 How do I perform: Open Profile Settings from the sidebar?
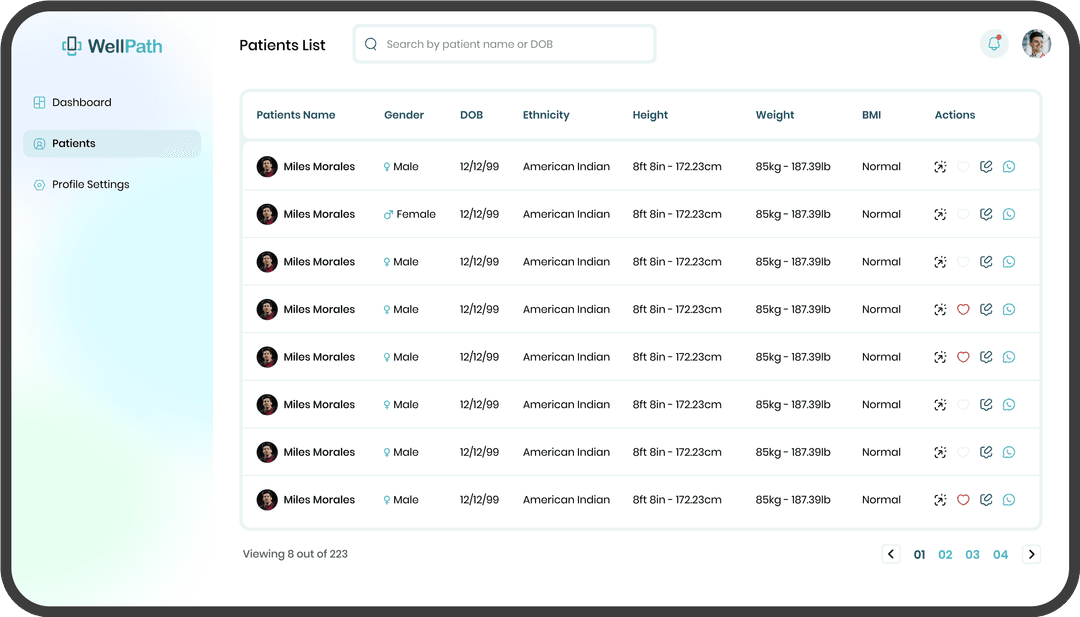[91, 184]
